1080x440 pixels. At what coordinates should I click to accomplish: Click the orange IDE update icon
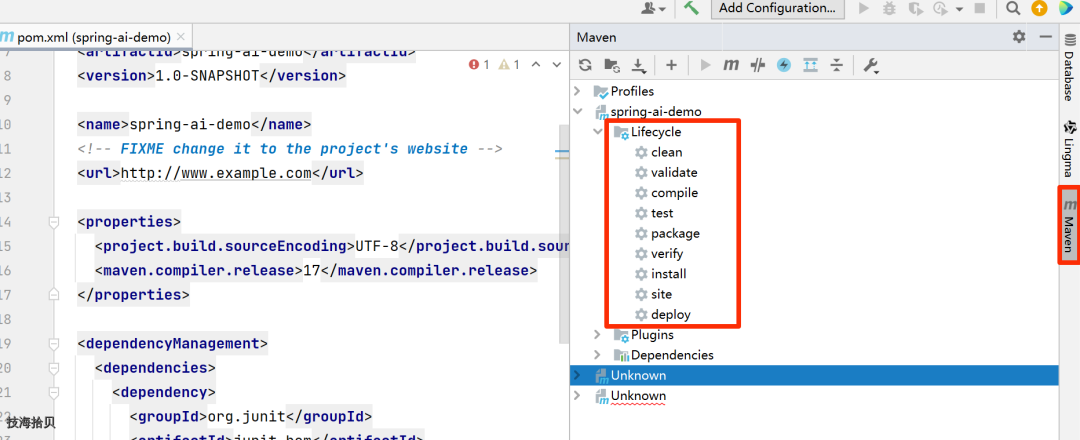1039,8
